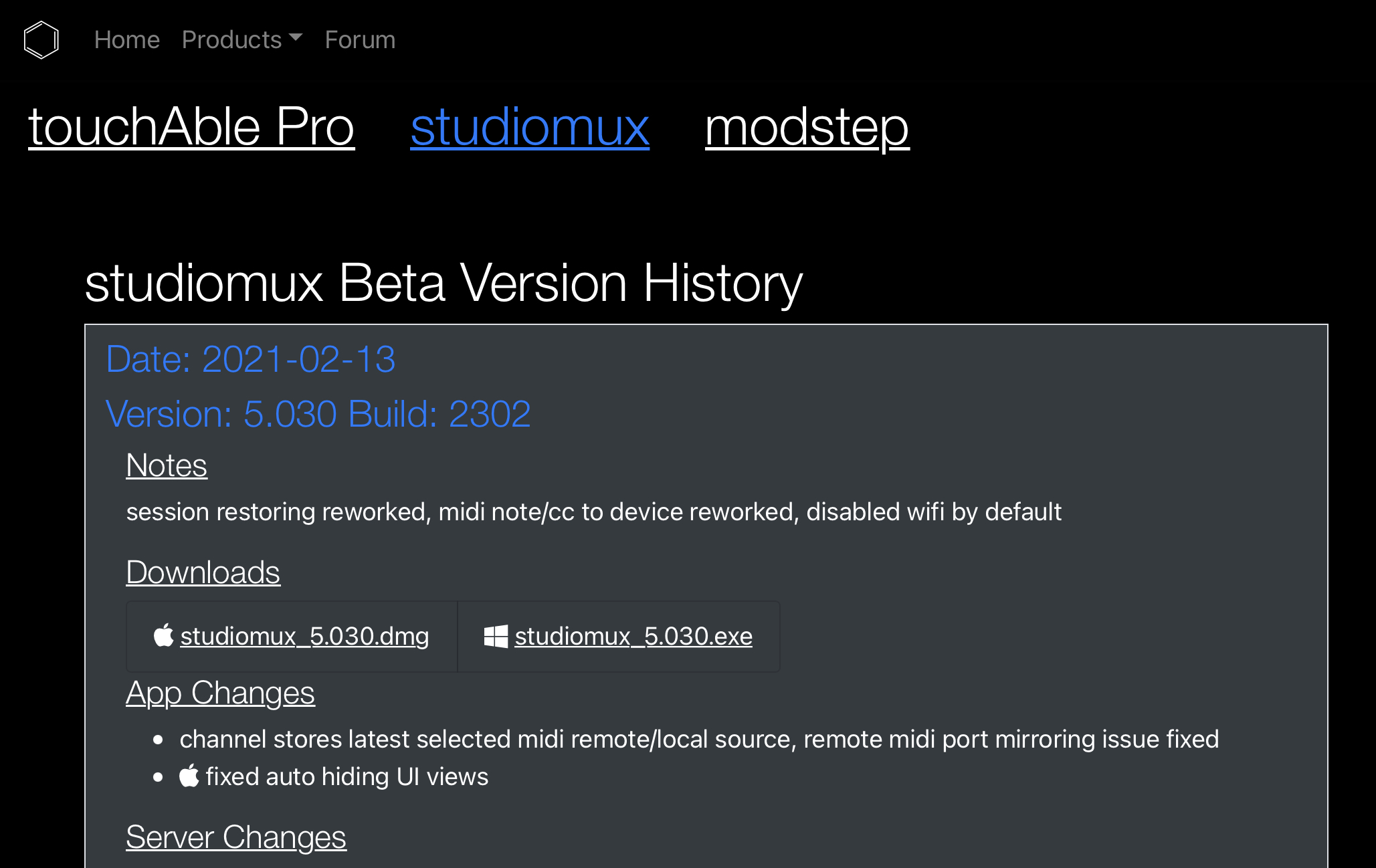Click Windows icon beside studiomux_5.030.exe

coord(496,636)
